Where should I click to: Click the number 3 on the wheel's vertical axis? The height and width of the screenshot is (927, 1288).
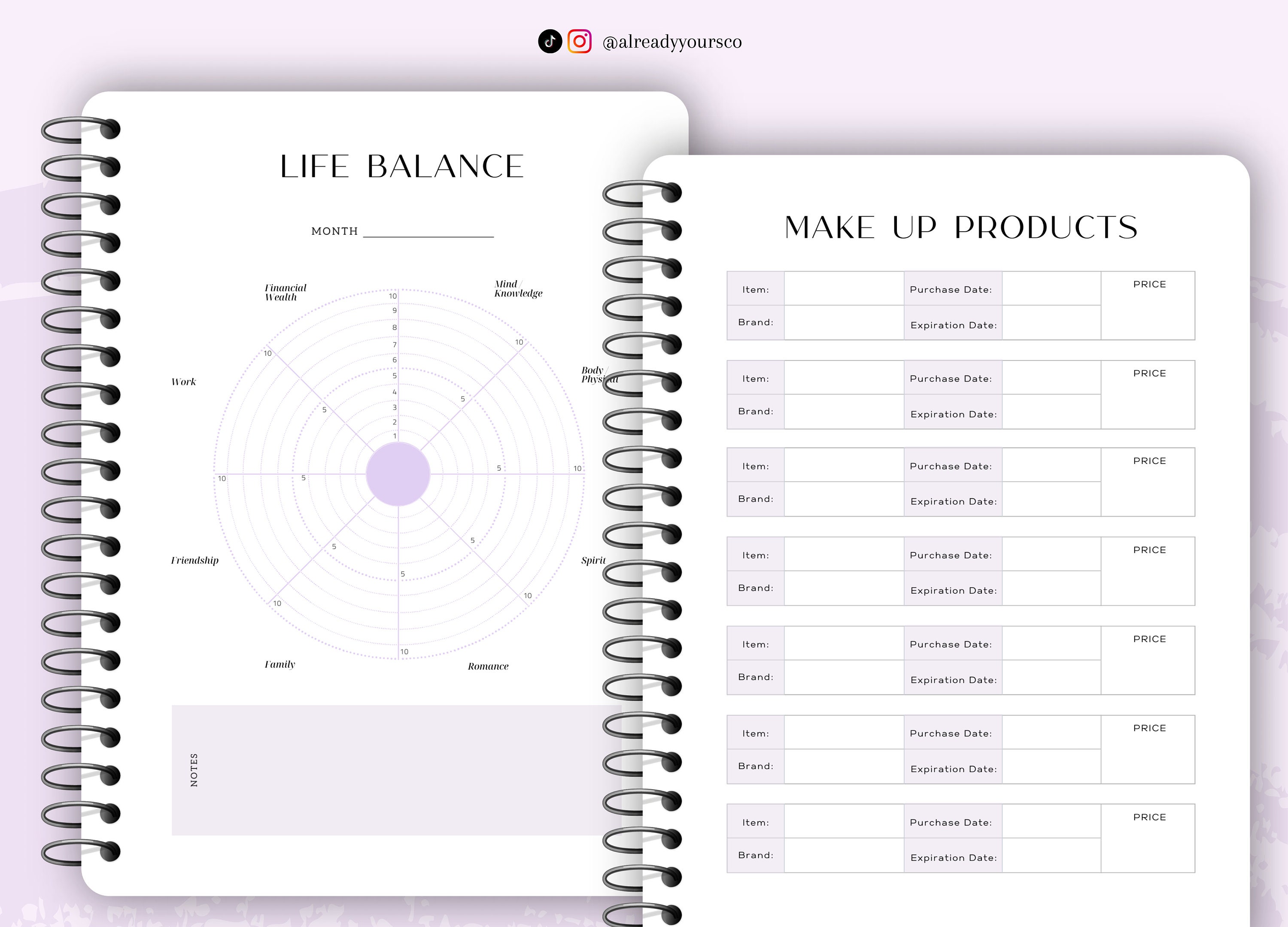click(x=395, y=407)
